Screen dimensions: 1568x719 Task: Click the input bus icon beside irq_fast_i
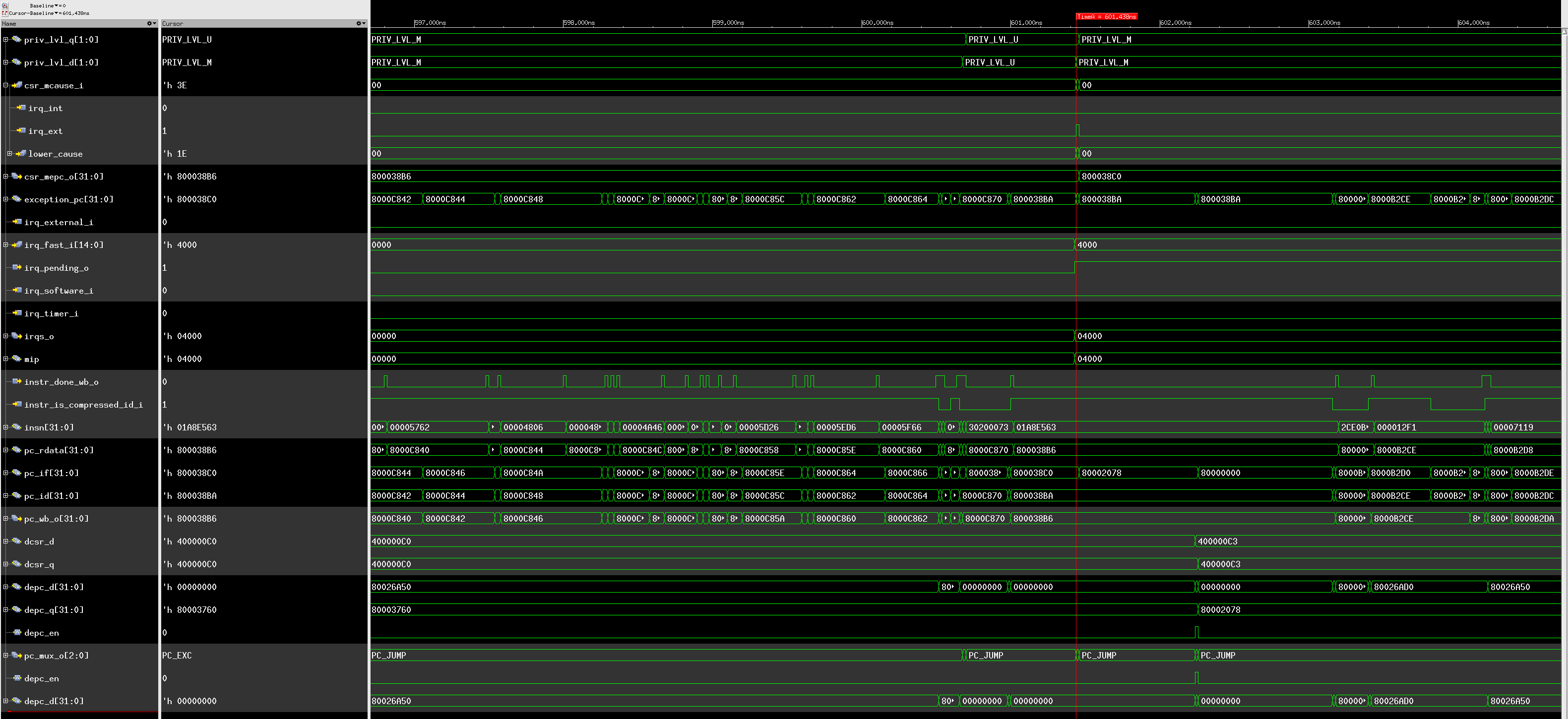tap(18, 244)
